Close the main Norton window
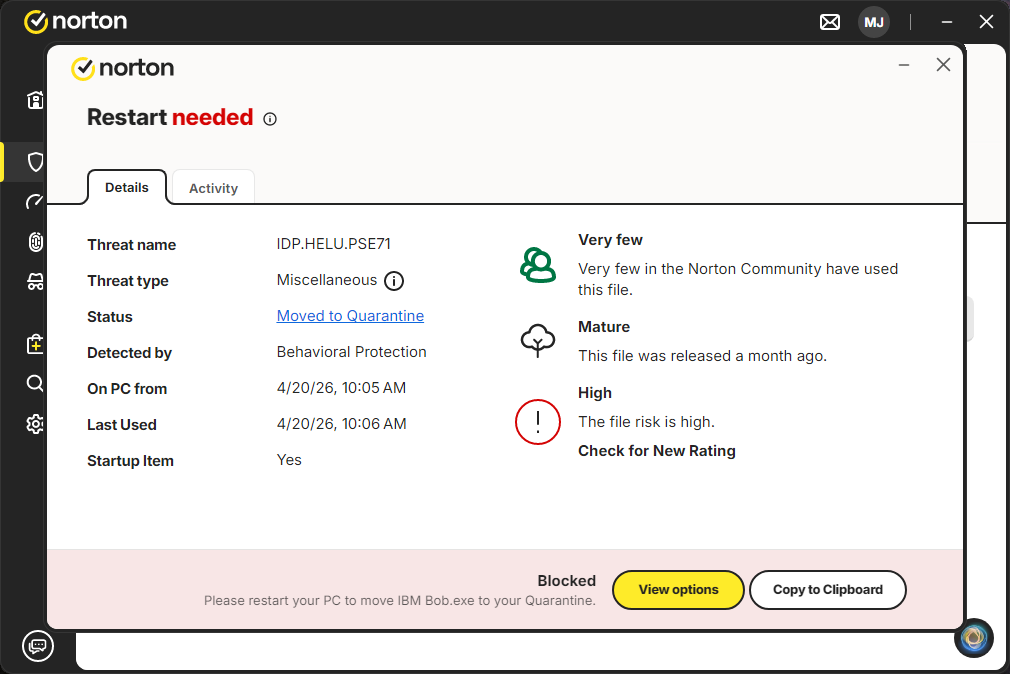Screen dimensions: 1010x674 986,22
